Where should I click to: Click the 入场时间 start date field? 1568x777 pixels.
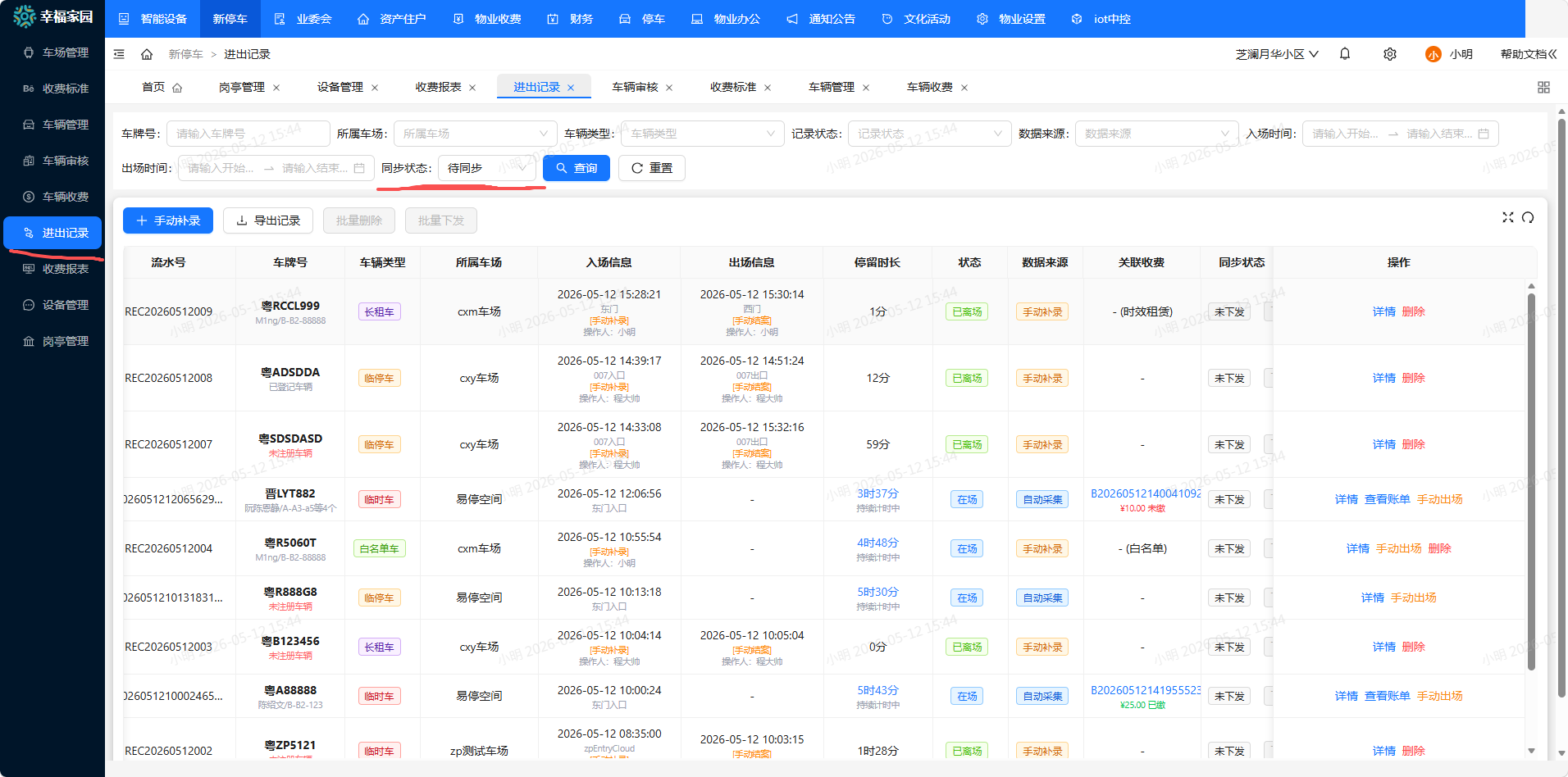1346,134
